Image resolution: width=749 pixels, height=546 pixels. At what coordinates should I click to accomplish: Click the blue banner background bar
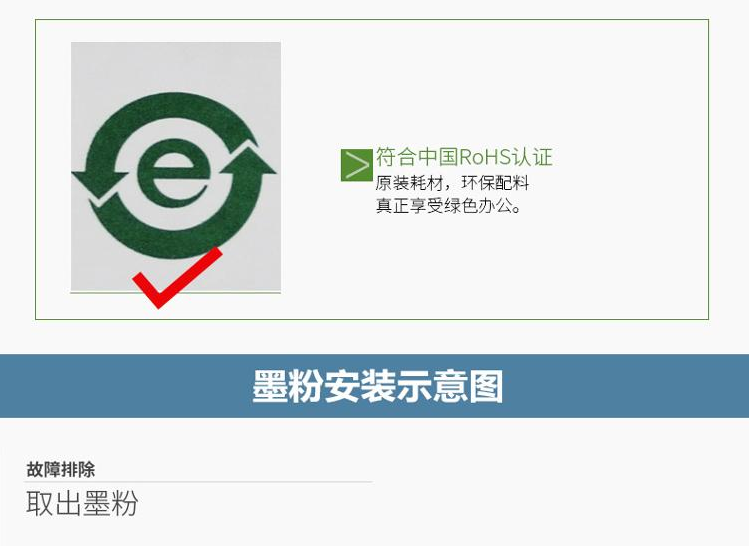(x=374, y=386)
